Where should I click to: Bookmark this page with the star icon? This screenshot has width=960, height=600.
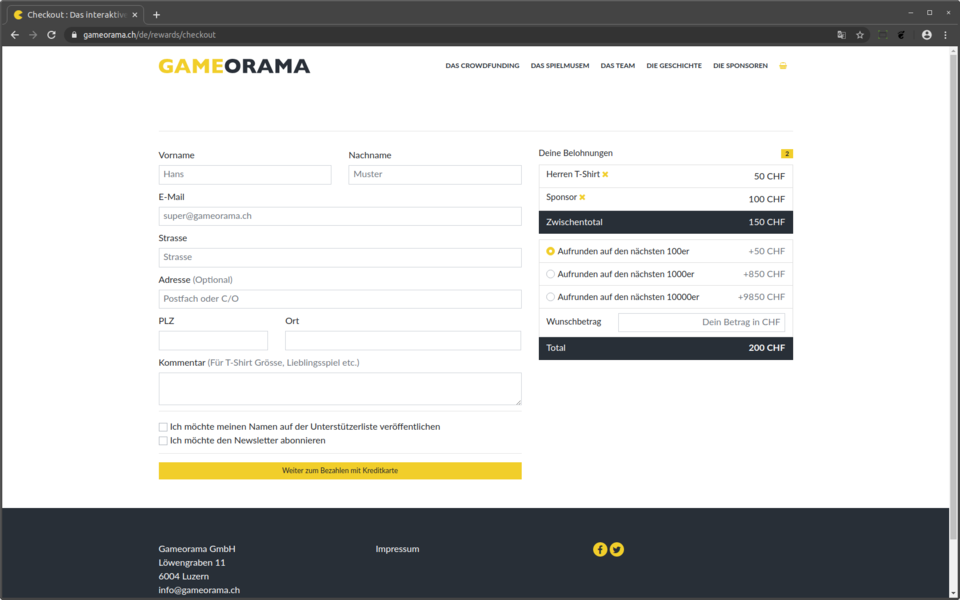click(x=860, y=35)
